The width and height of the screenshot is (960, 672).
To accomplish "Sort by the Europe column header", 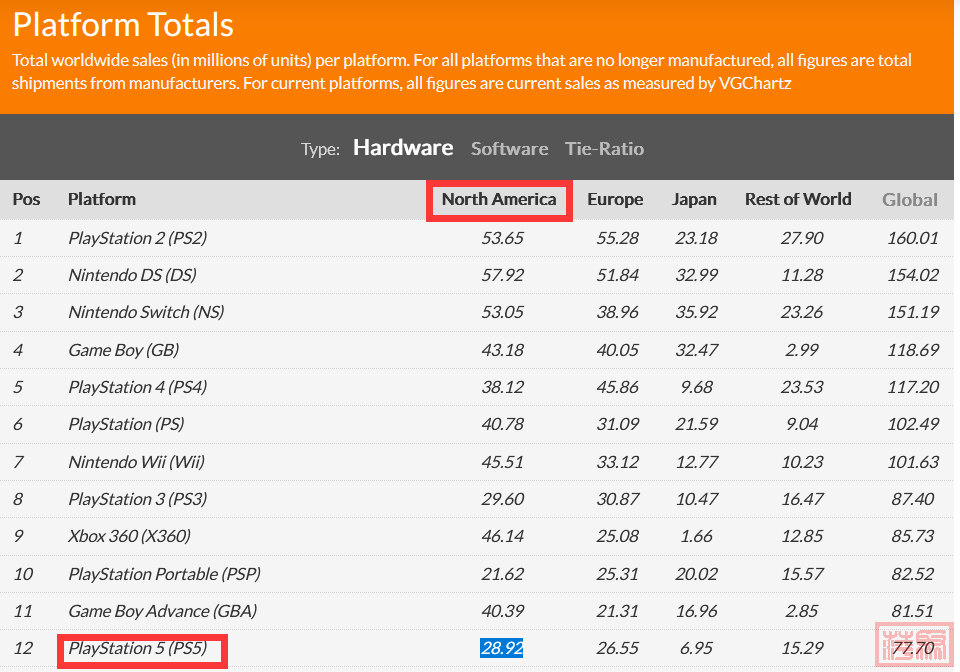I will [614, 199].
